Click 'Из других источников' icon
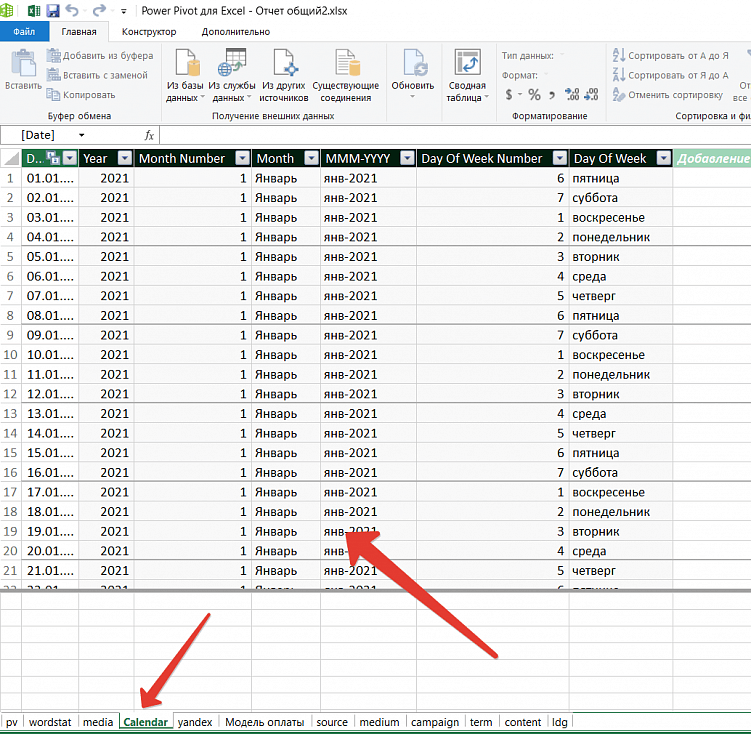Screen dimensions: 751x734 284,66
